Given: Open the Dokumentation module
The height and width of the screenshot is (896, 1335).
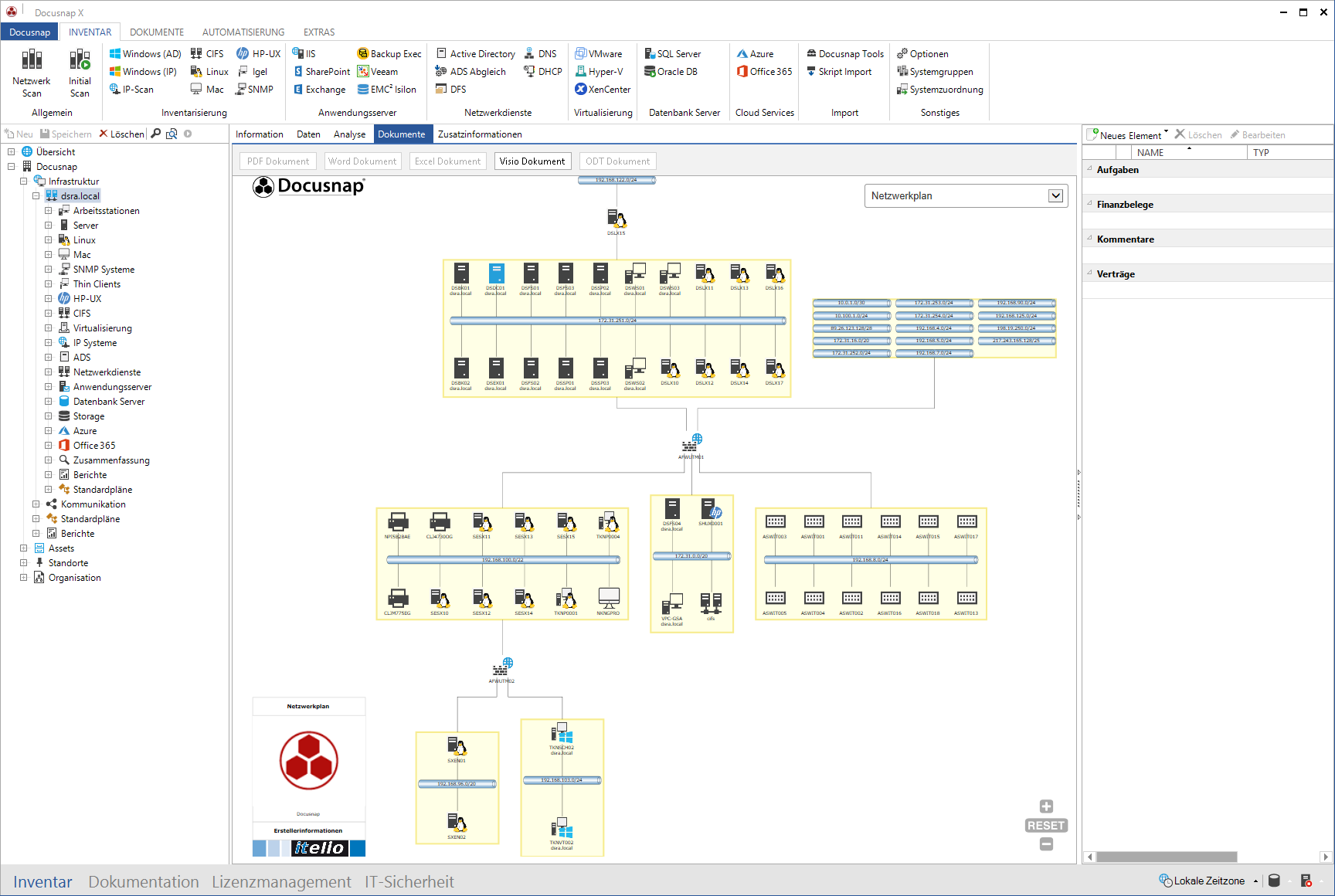Looking at the screenshot, I should point(144,881).
